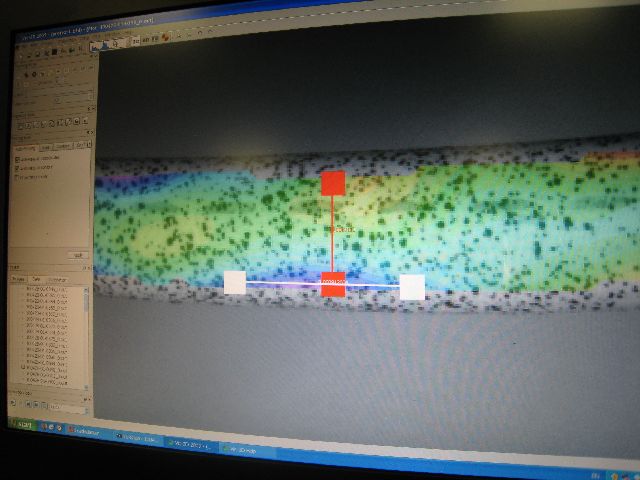Click the button below the checkbox panel
This screenshot has height=480, width=640.
[78, 255]
